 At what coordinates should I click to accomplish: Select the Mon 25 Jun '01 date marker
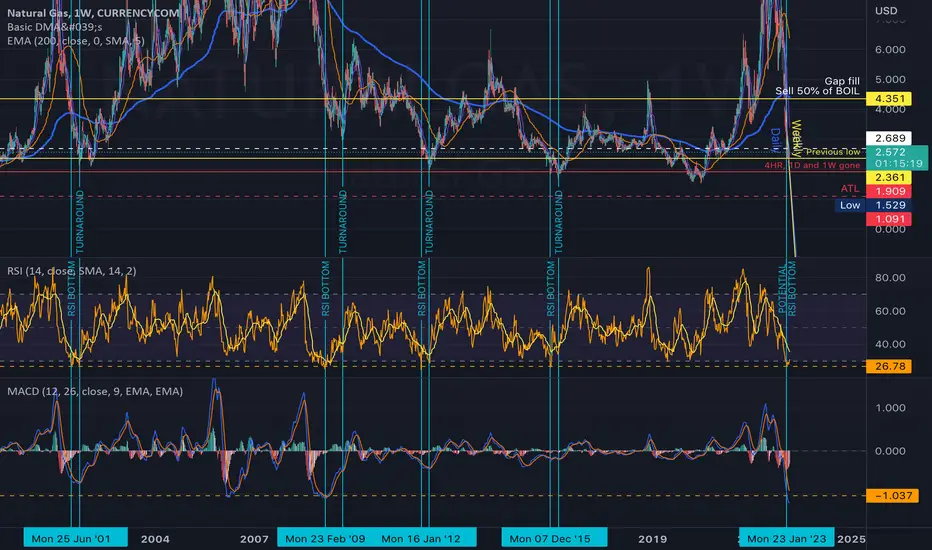pyautogui.click(x=75, y=538)
